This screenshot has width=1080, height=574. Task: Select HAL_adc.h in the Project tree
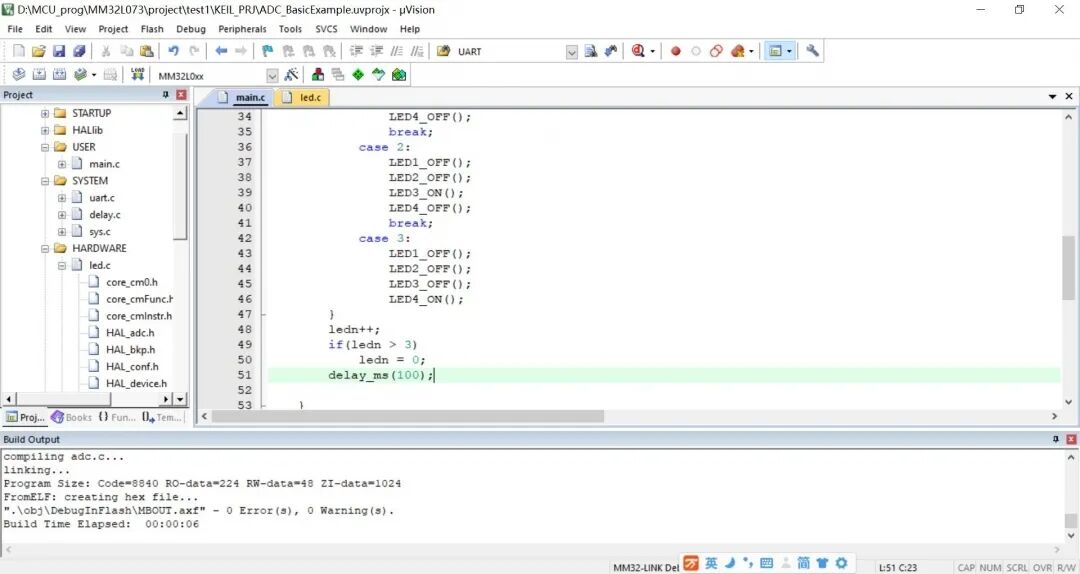[x=130, y=333]
